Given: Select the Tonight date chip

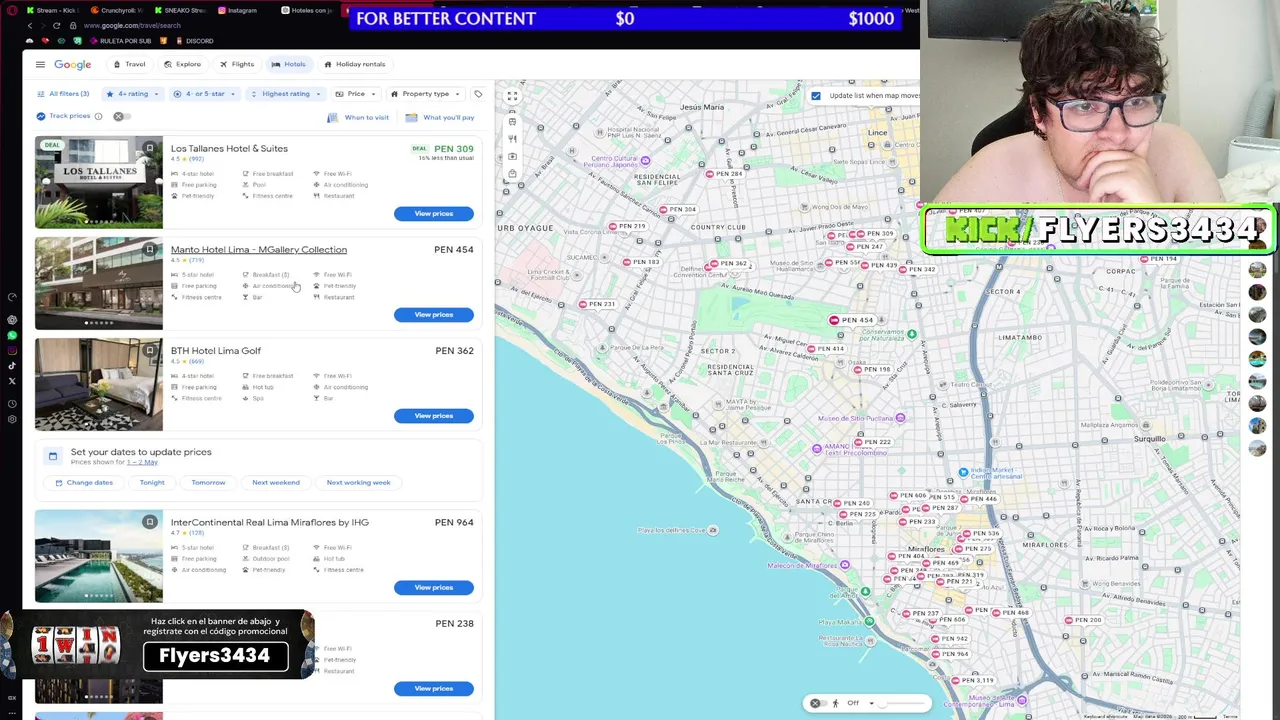Looking at the screenshot, I should pos(152,482).
